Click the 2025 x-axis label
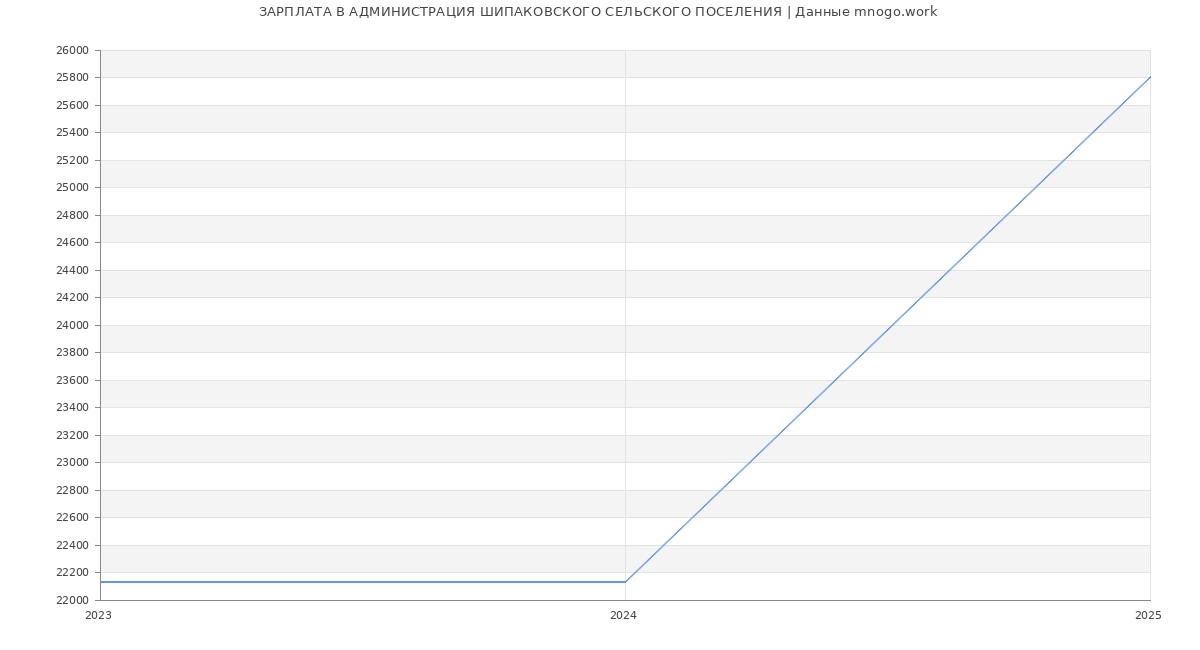This screenshot has height=650, width=1200. (1148, 616)
